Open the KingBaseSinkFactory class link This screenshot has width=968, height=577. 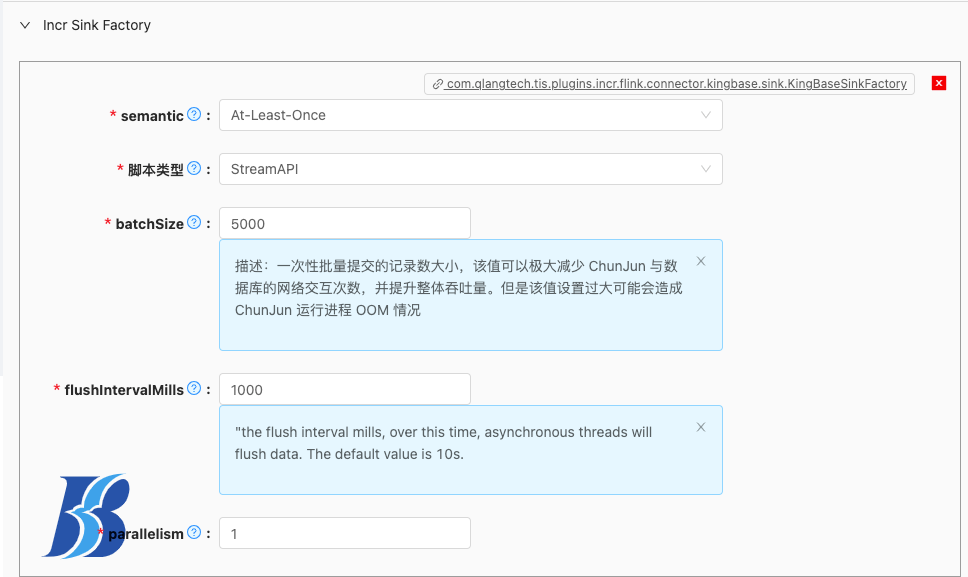click(670, 83)
